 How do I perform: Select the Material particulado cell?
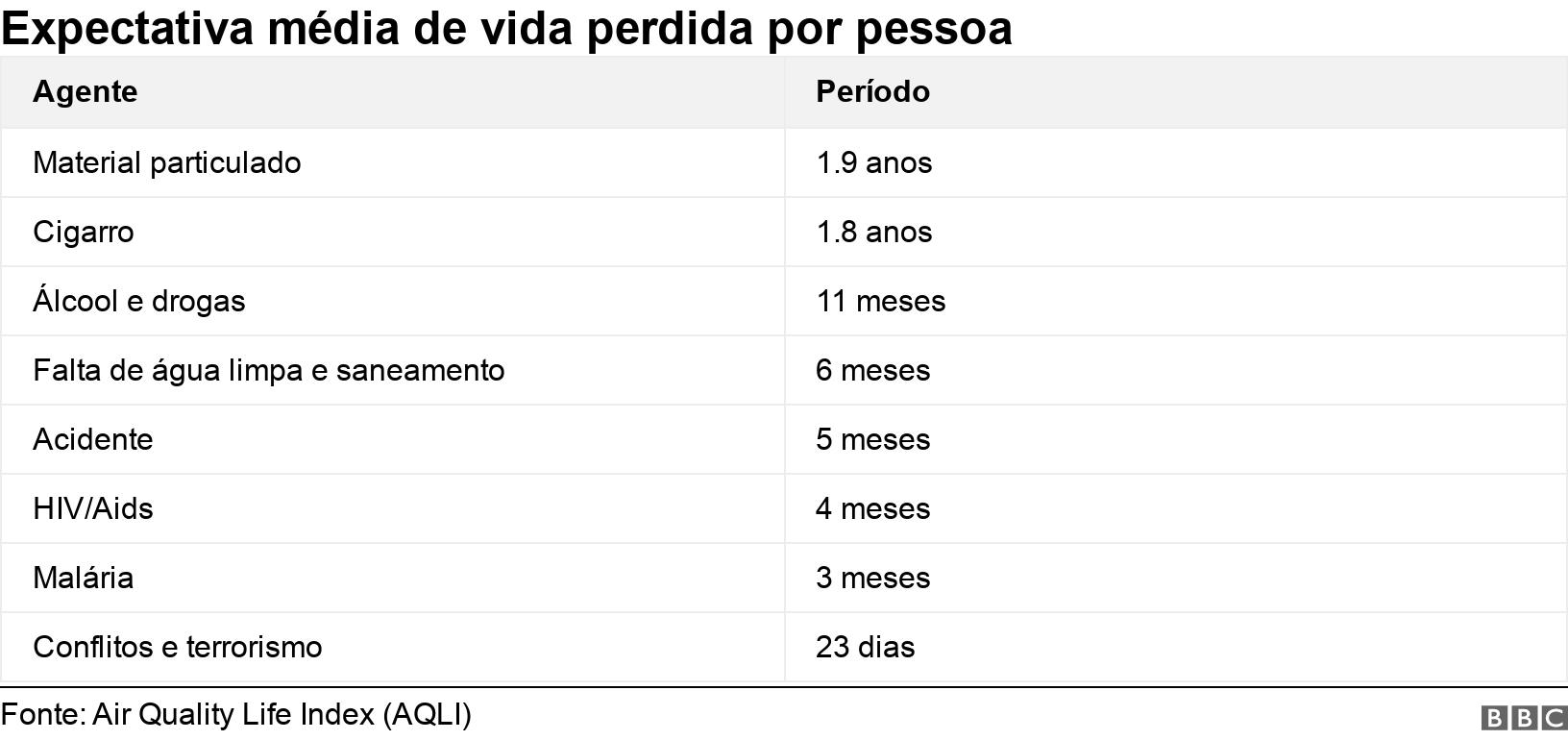pyautogui.click(x=167, y=162)
